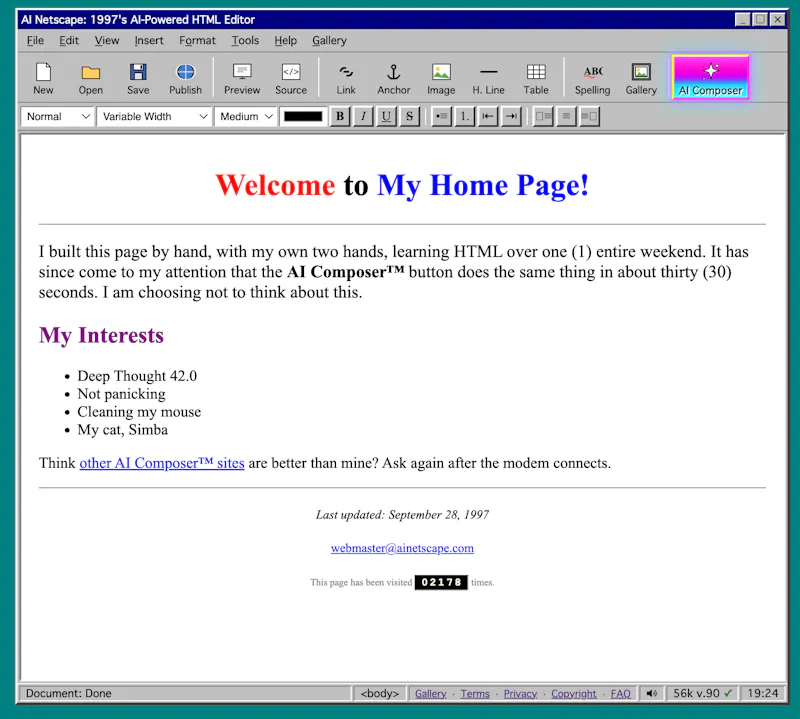Viewport: 800px width, 719px height.
Task: Open a file with the Open folder icon
Action: tap(91, 78)
